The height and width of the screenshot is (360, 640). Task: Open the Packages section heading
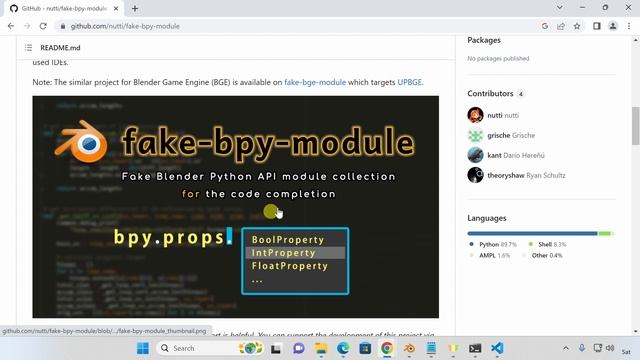pos(484,40)
